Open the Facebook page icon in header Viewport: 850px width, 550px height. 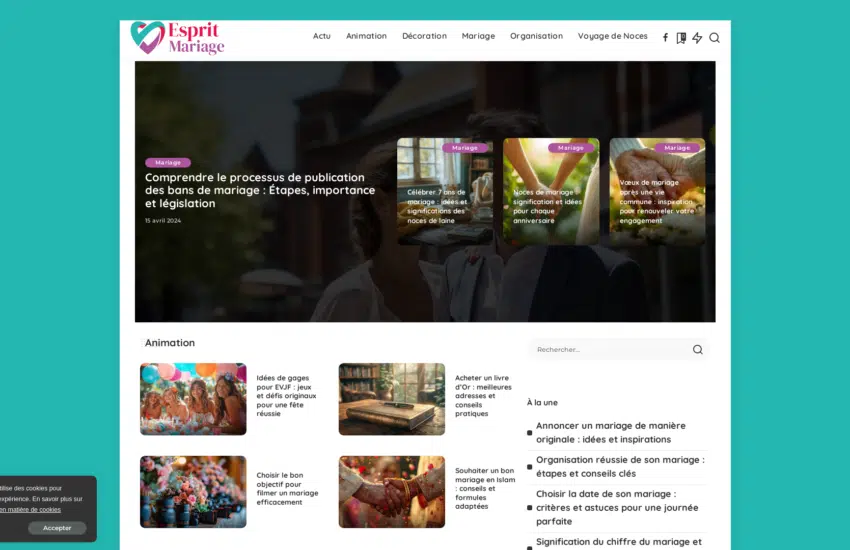[665, 38]
